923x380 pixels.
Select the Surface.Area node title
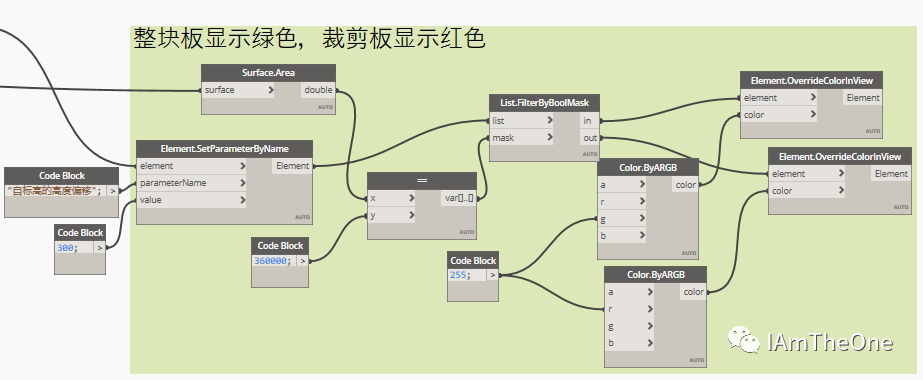coord(268,73)
